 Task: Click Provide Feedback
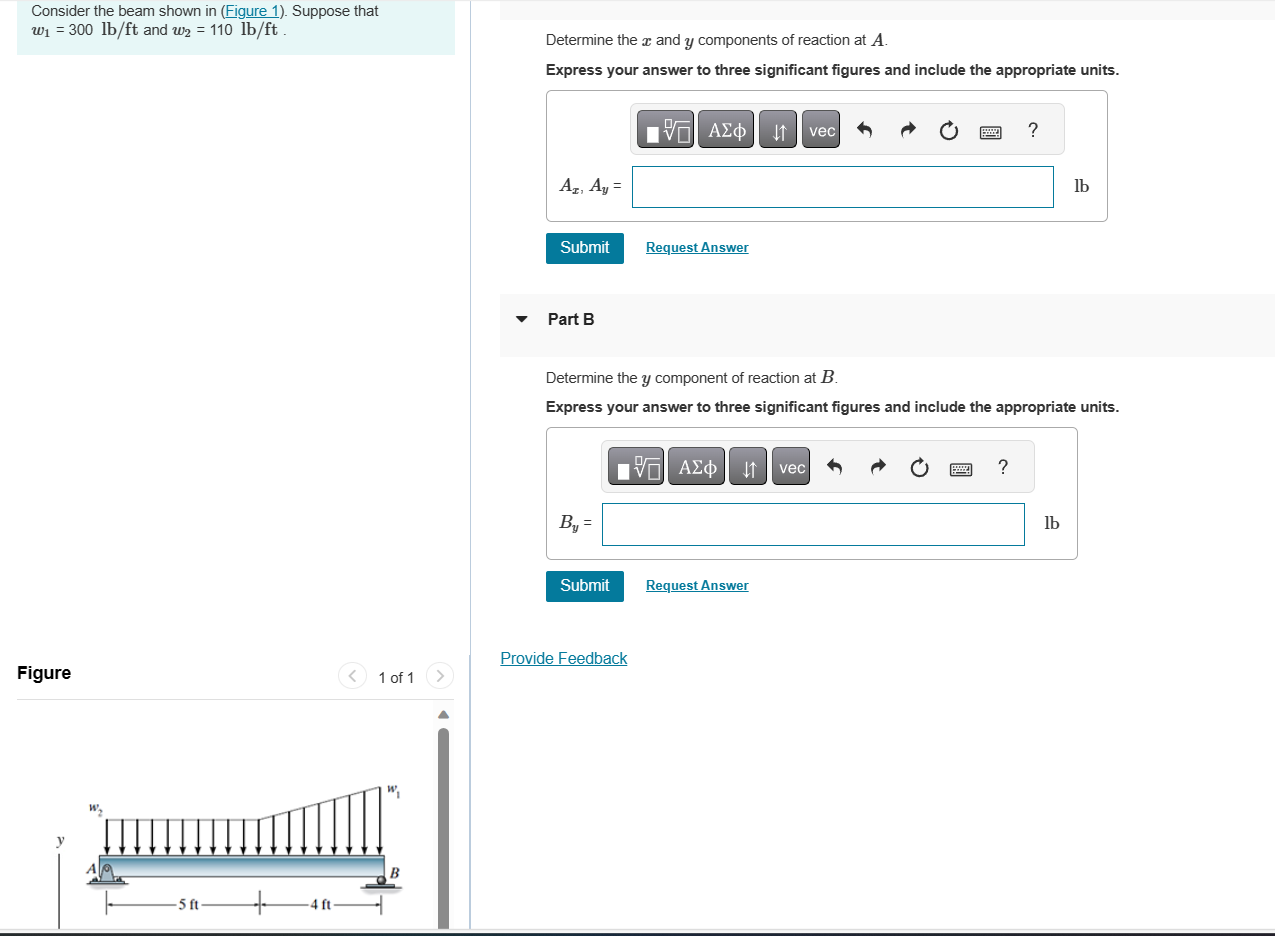pos(563,658)
